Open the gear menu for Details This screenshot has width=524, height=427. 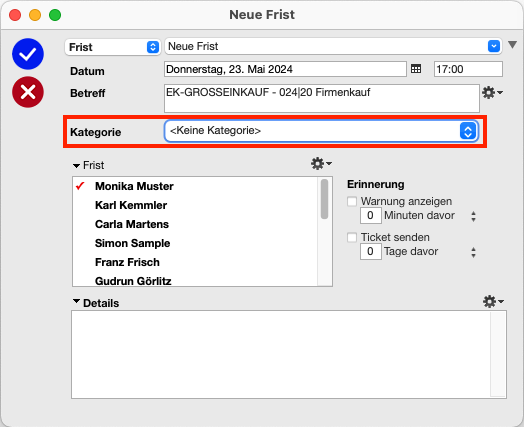pyautogui.click(x=493, y=301)
